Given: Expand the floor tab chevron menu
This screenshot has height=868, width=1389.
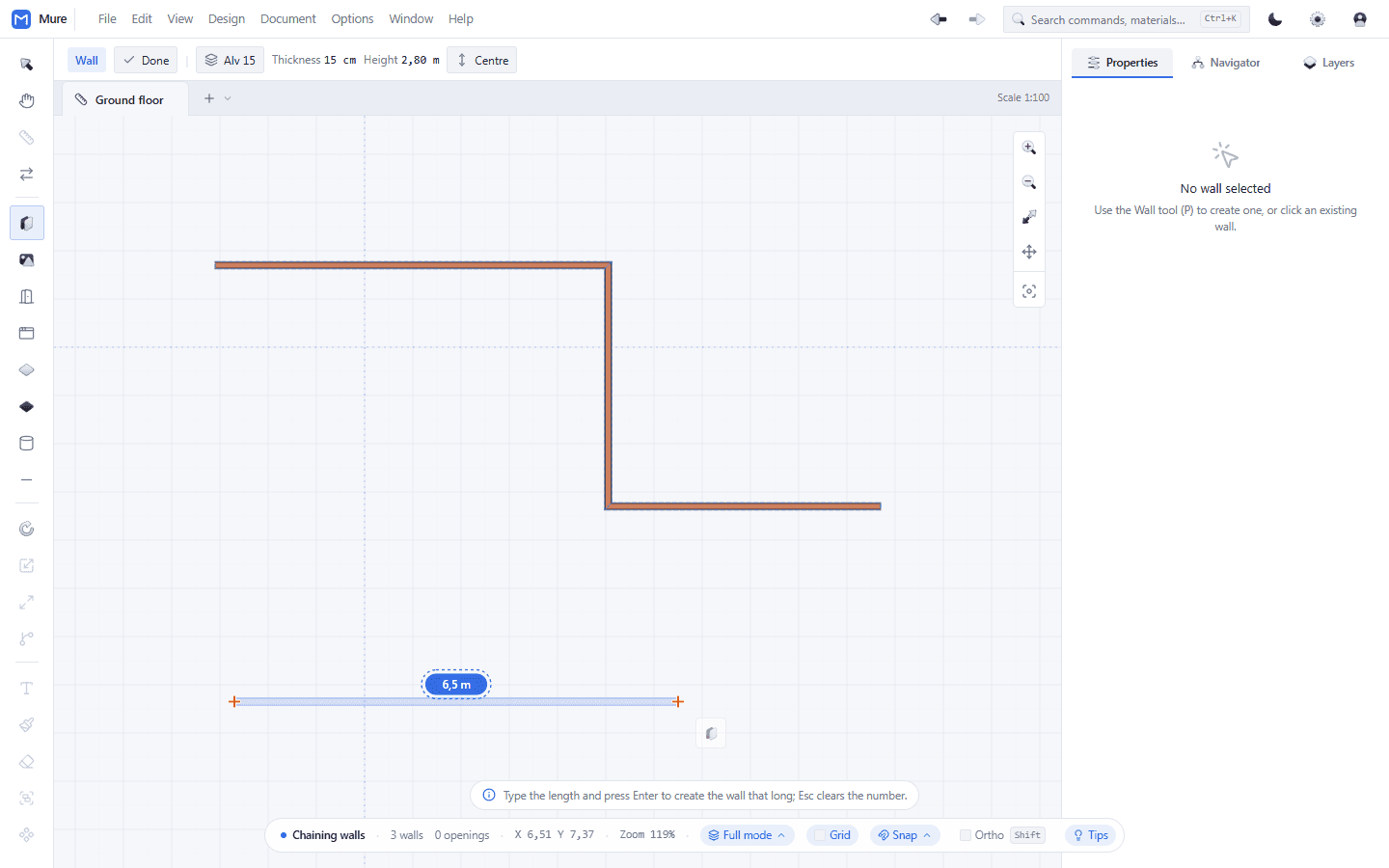Looking at the screenshot, I should [x=228, y=98].
